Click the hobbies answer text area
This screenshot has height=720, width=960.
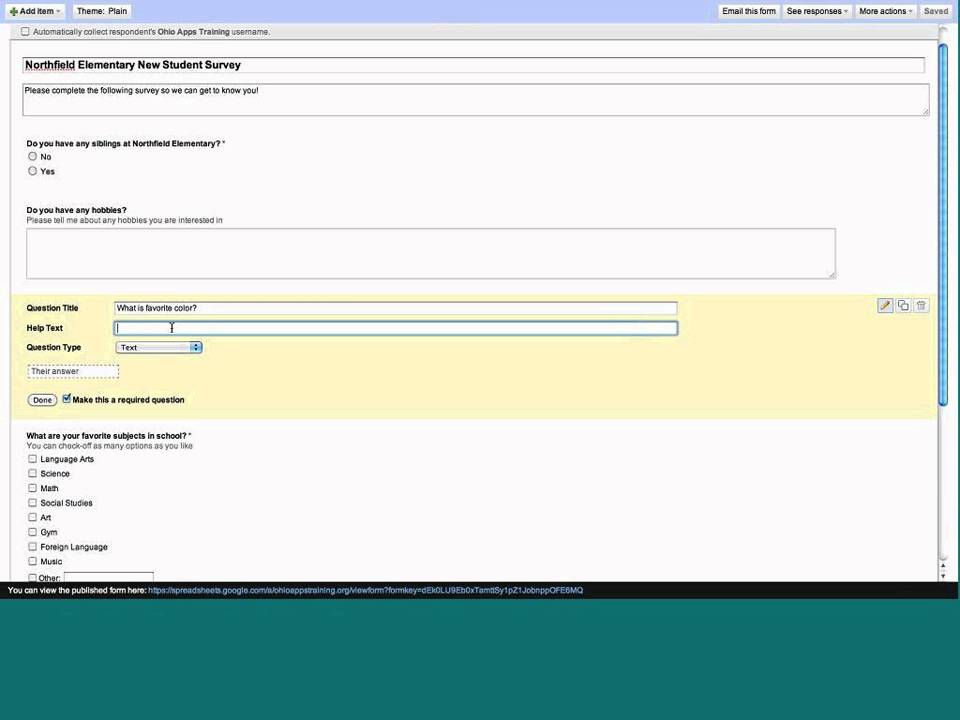pyautogui.click(x=430, y=253)
